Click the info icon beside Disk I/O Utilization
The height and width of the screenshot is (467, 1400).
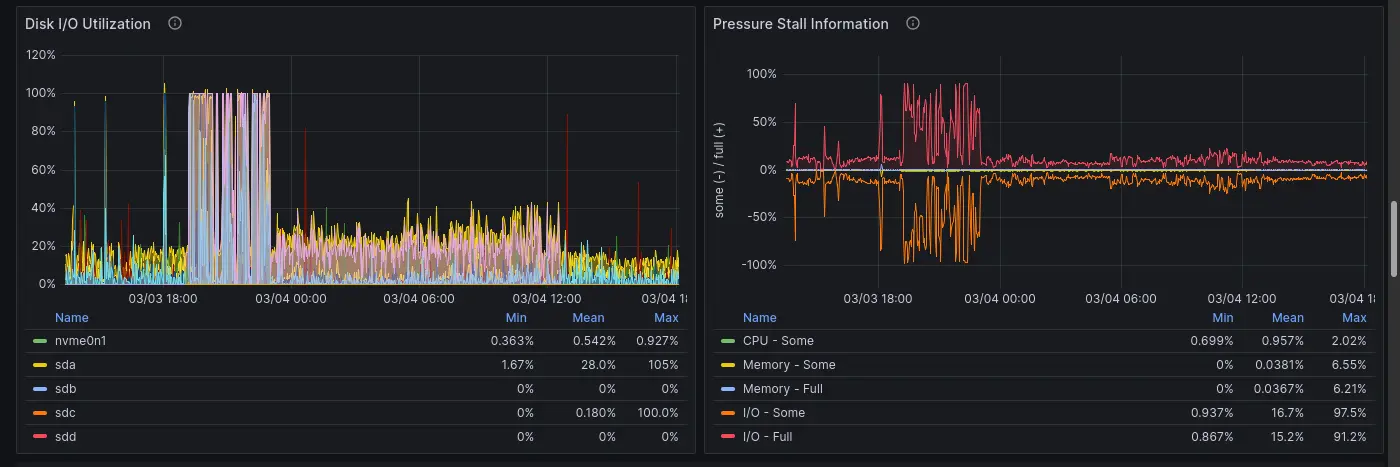(x=175, y=23)
